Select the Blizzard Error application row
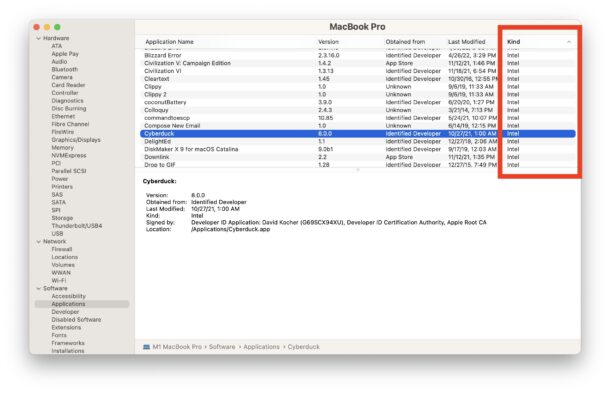This screenshot has width=610, height=393. [358, 55]
